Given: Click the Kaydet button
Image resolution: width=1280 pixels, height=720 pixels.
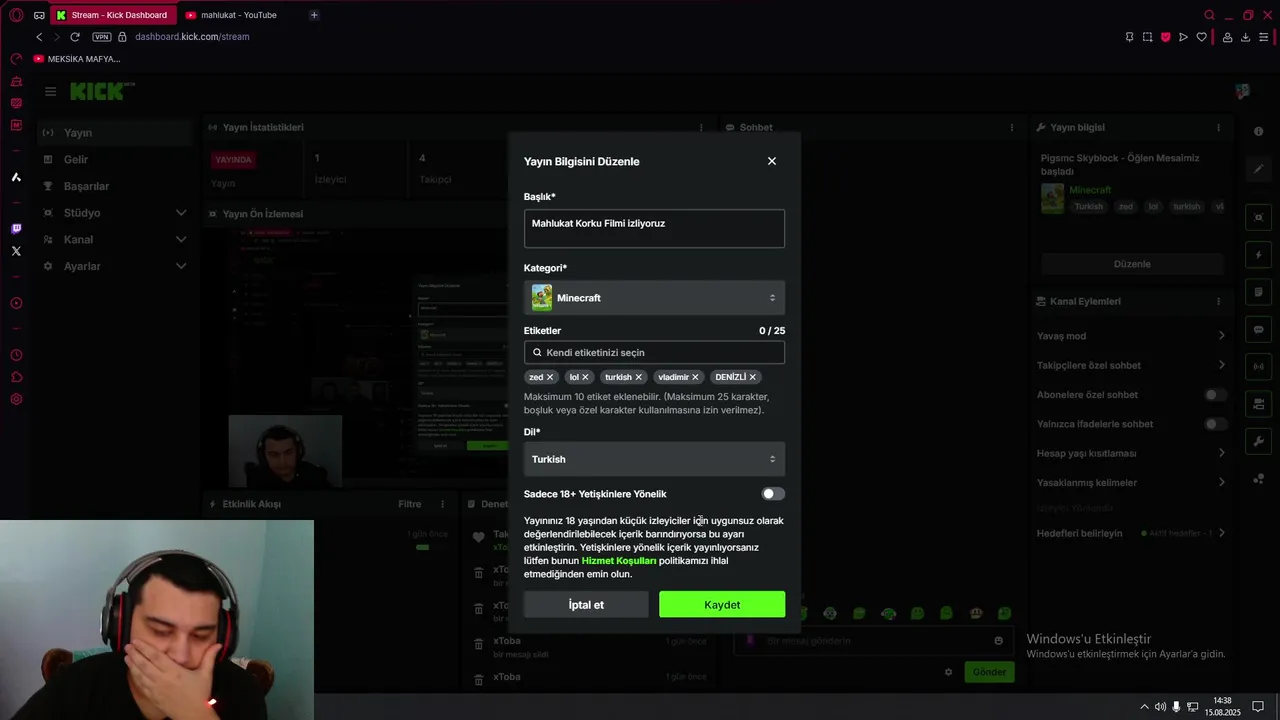Looking at the screenshot, I should coord(722,604).
